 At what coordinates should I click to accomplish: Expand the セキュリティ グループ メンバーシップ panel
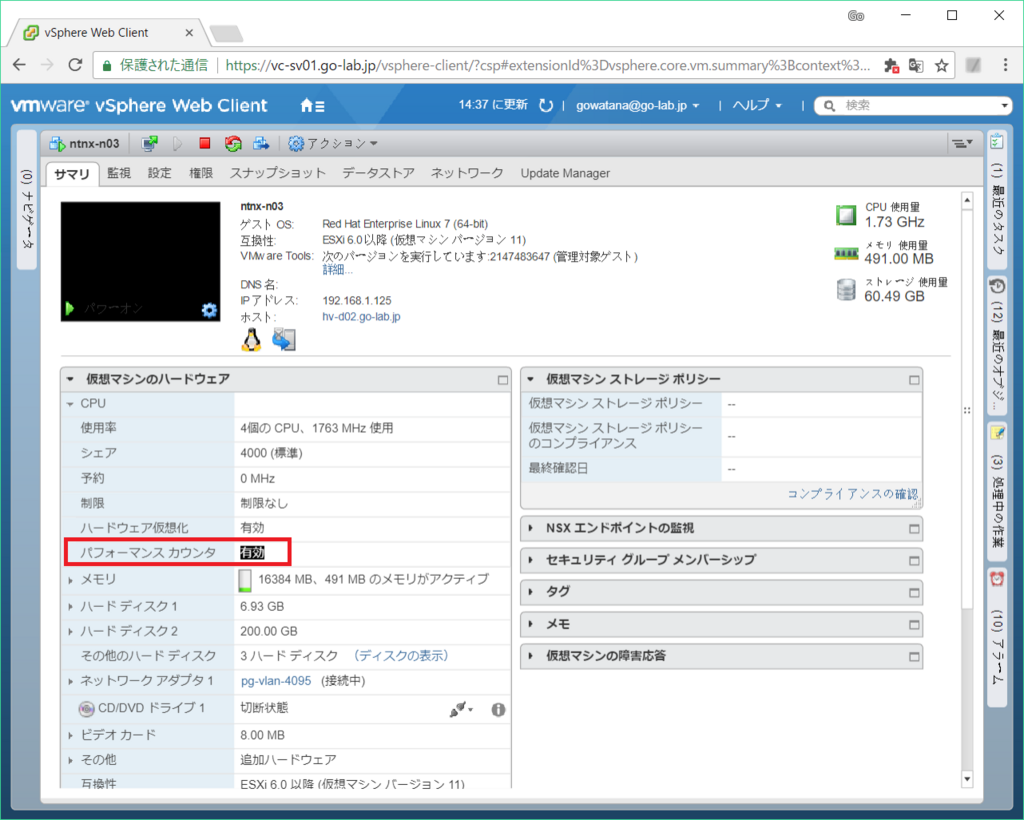531,560
